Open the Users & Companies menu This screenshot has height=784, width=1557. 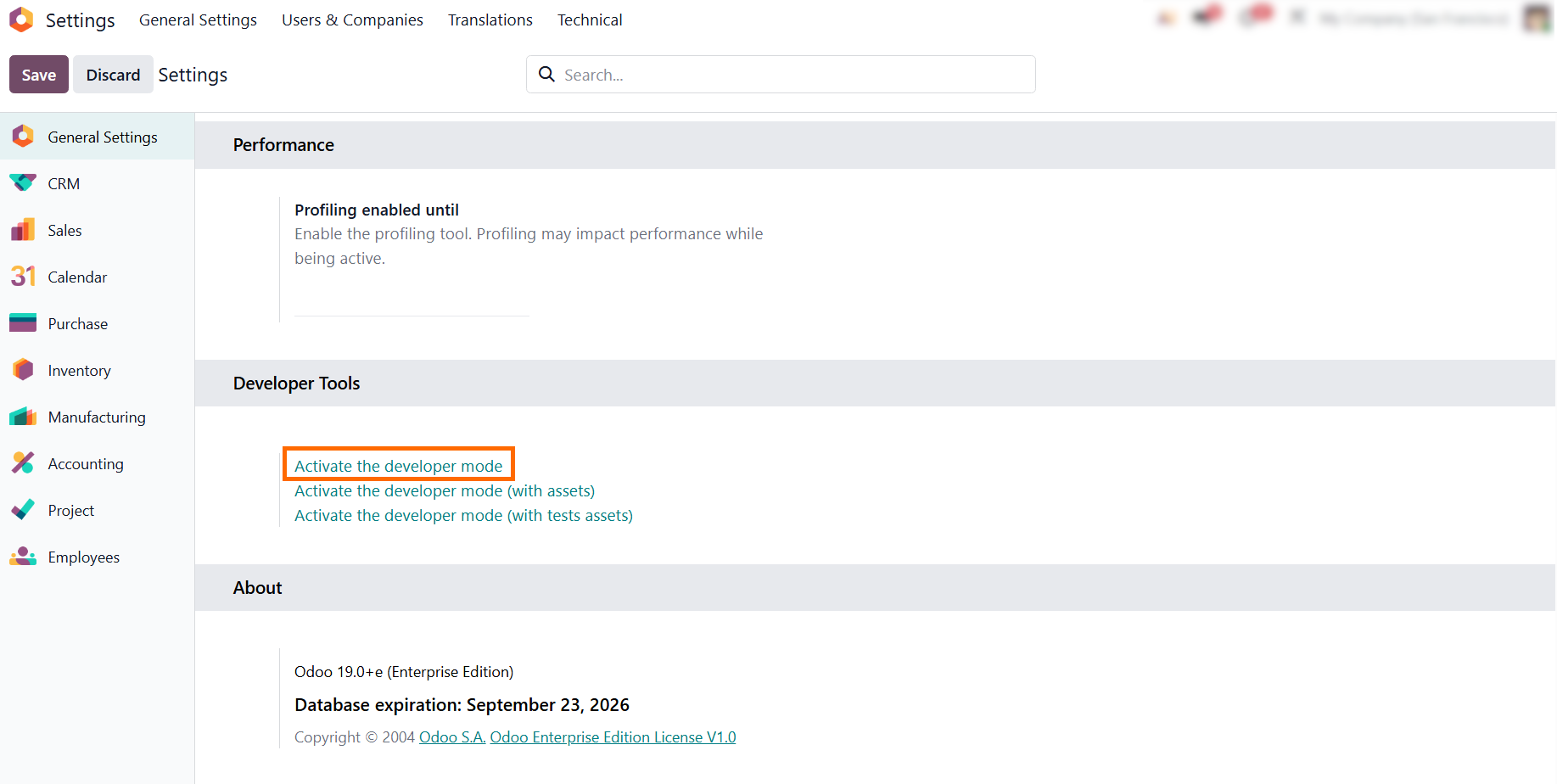point(352,20)
